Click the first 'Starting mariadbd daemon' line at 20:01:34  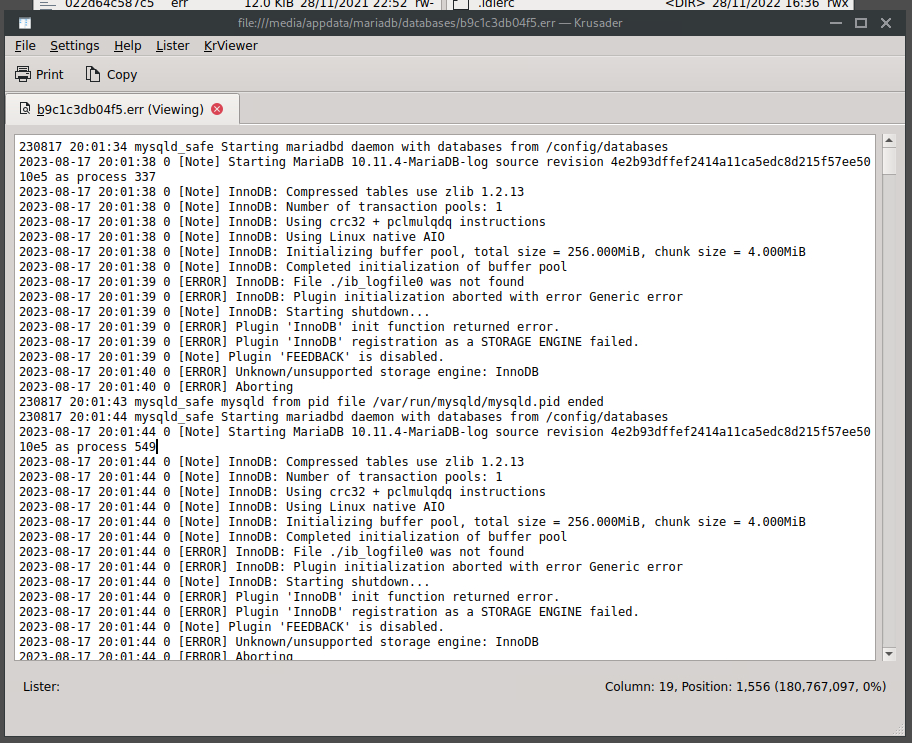tap(343, 147)
